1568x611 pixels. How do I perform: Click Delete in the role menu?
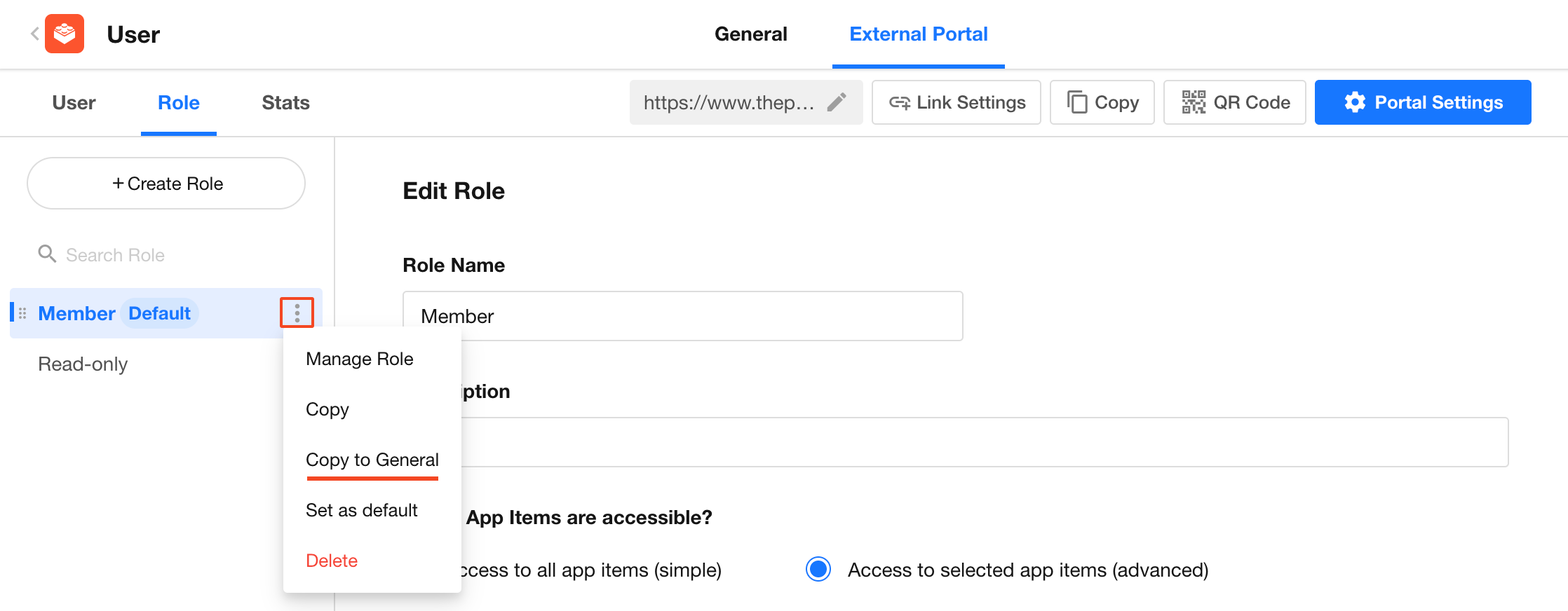pos(332,561)
